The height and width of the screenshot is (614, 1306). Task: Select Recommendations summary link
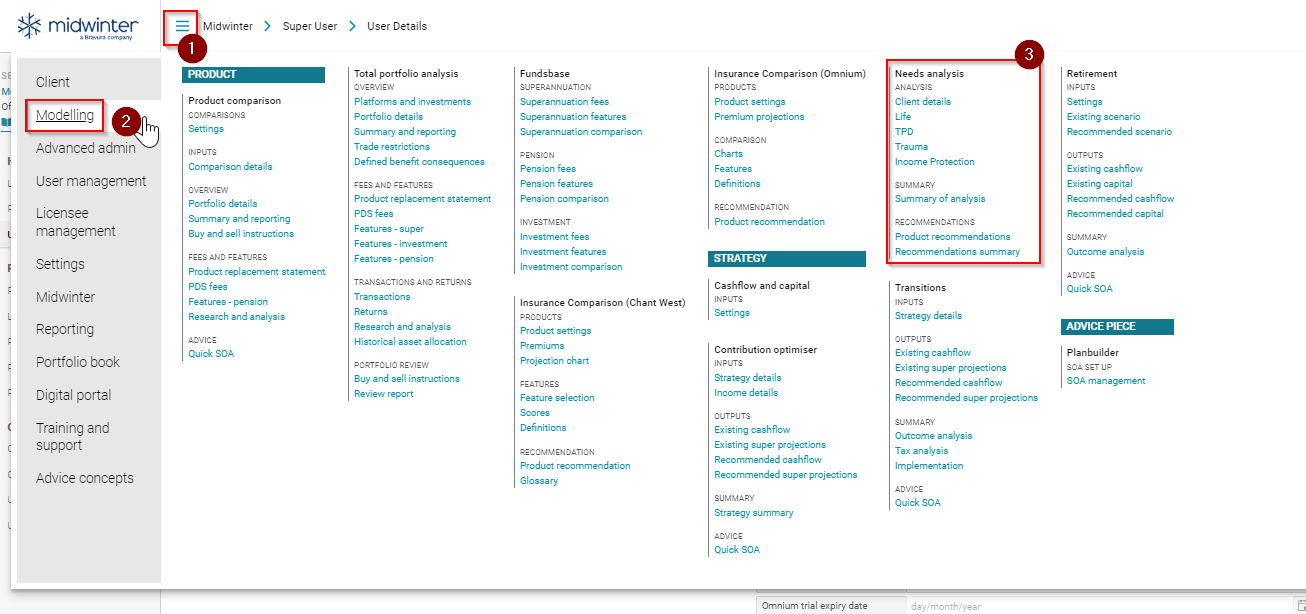point(958,252)
